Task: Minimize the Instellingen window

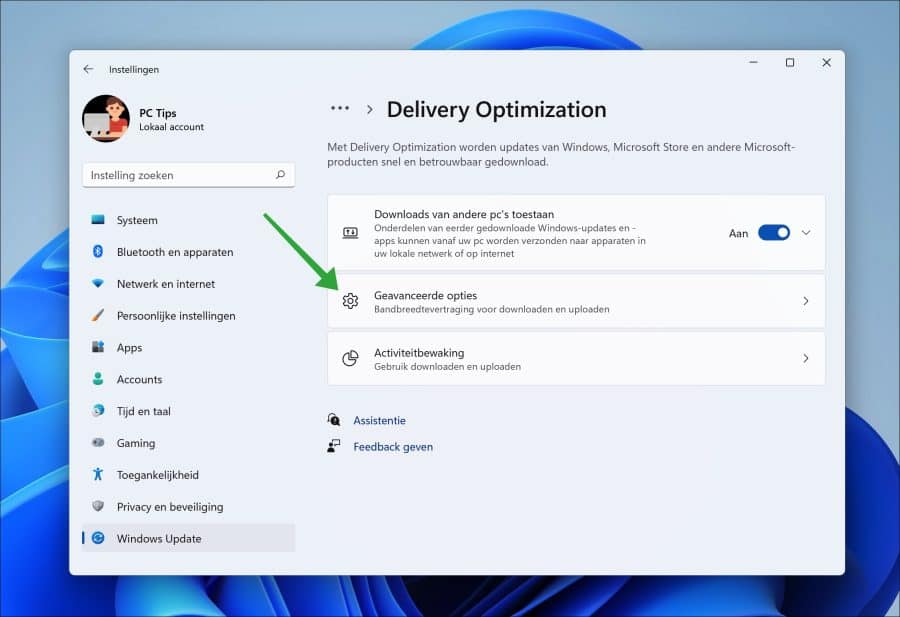Action: (x=754, y=62)
